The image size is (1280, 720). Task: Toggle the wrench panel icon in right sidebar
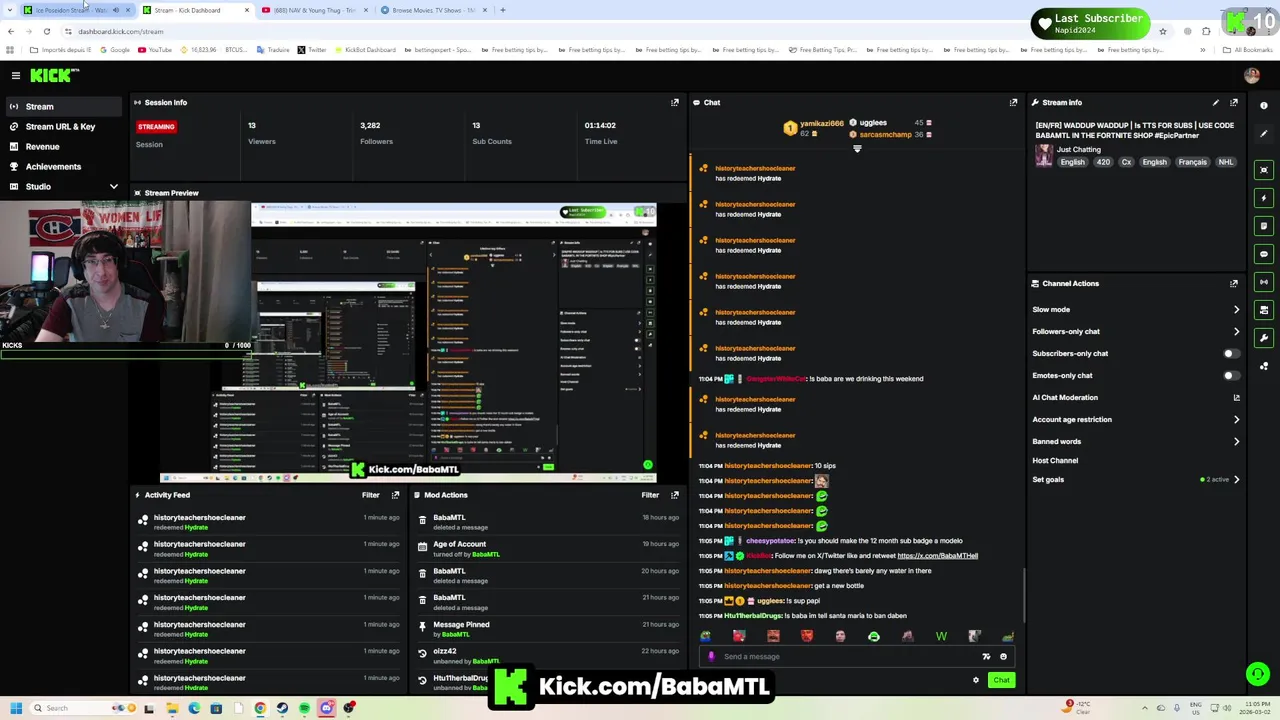click(1264, 338)
